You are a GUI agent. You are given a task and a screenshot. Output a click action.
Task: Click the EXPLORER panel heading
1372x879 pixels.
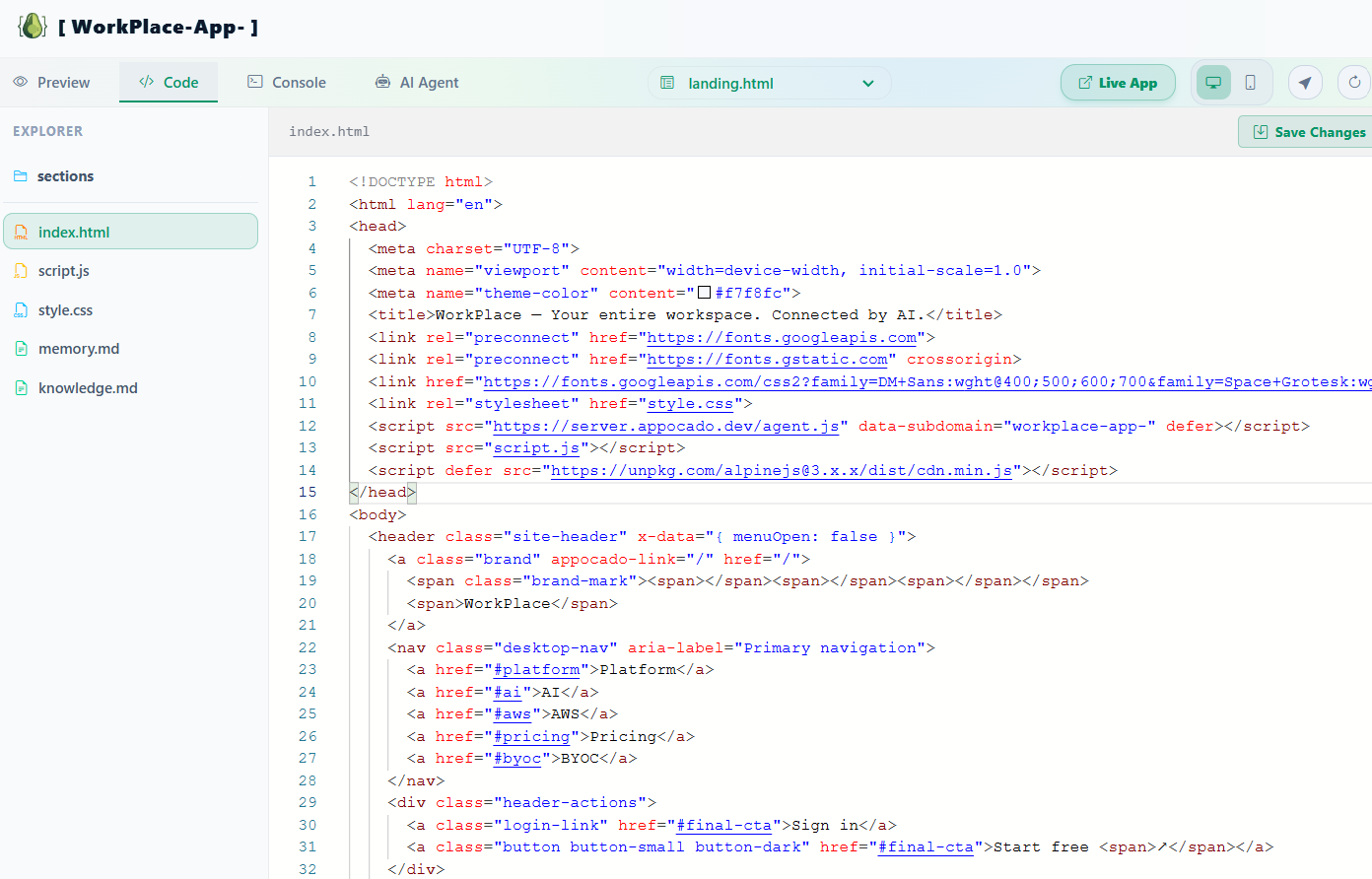coord(47,131)
